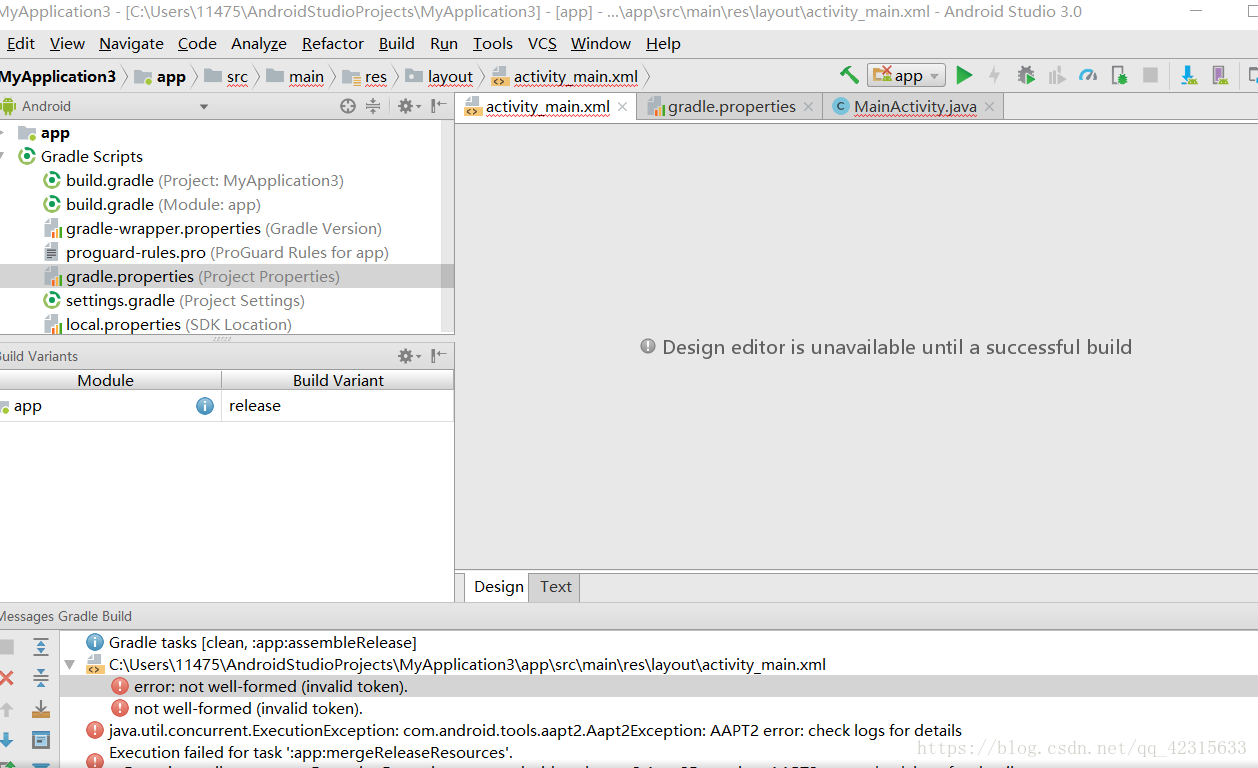Open Project panel settings gear

(408, 106)
